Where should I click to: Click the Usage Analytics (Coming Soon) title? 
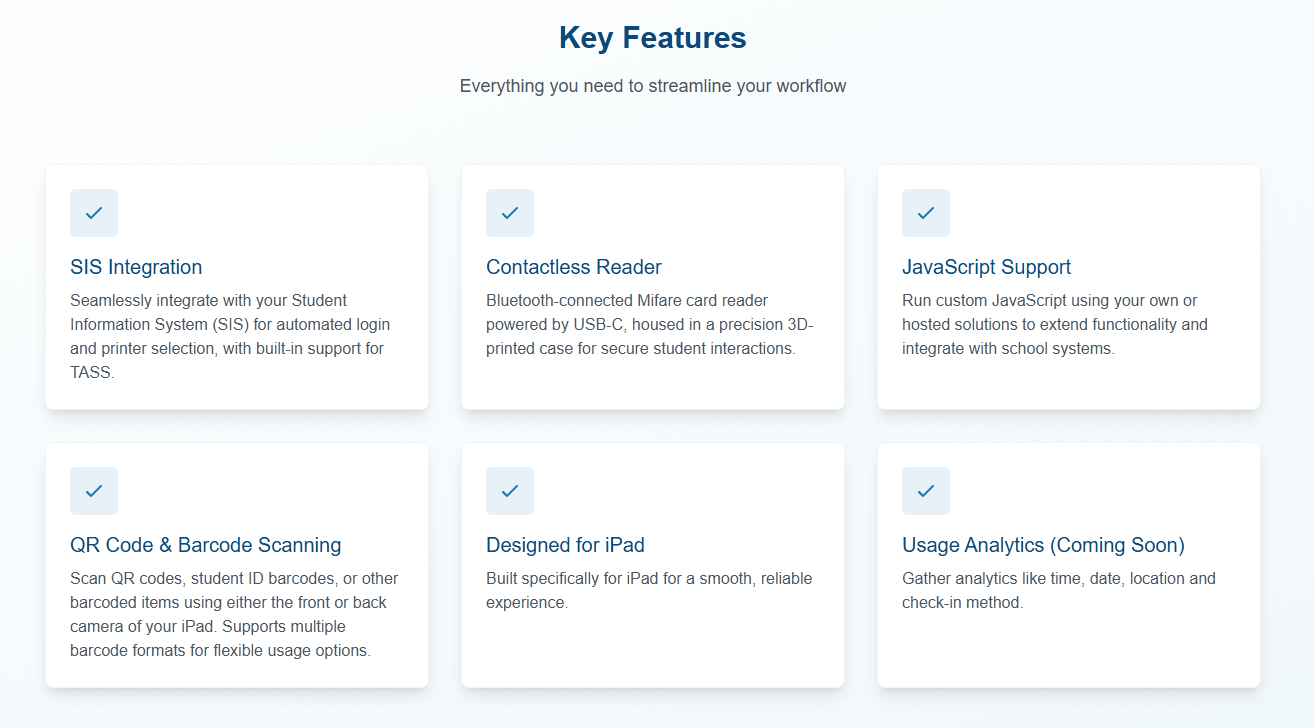[x=1043, y=545]
